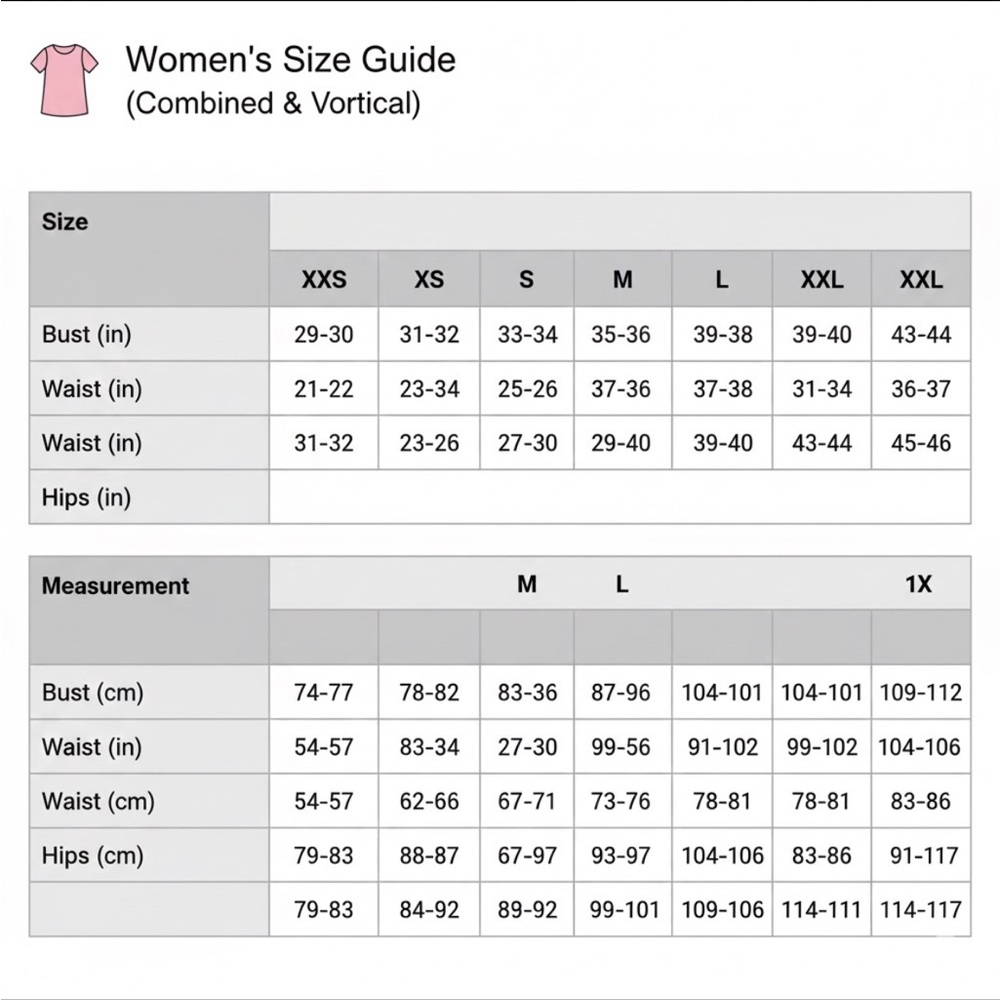Image resolution: width=1000 pixels, height=1000 pixels.
Task: Click the Women's Size Guide title
Action: pyautogui.click(x=290, y=60)
